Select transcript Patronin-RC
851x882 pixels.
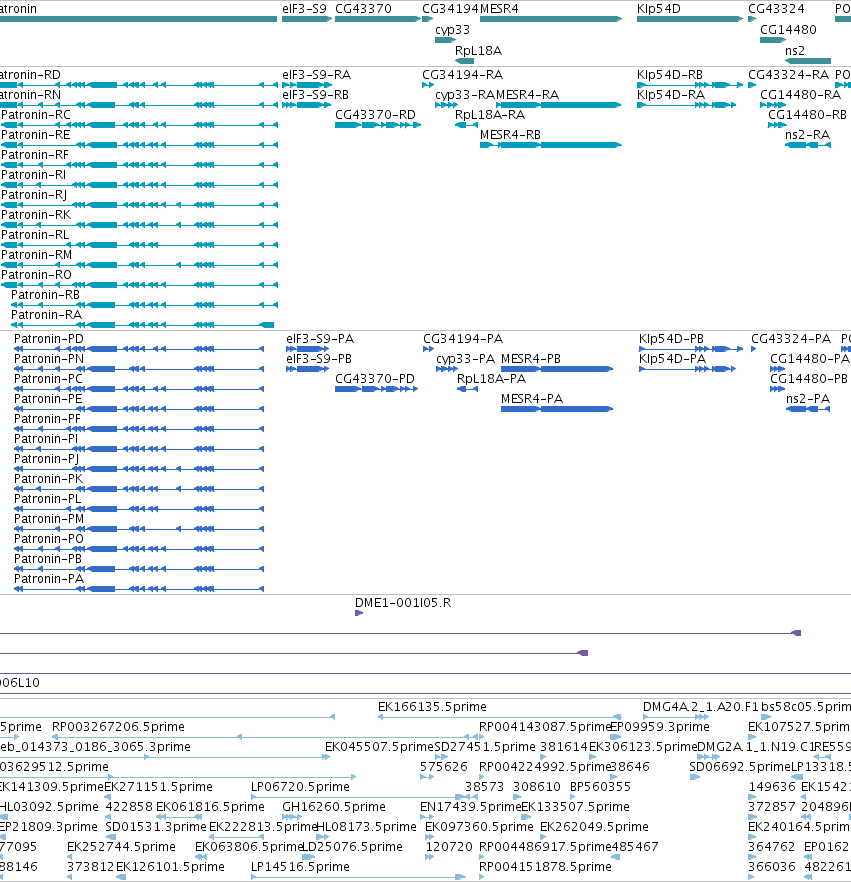click(139, 125)
